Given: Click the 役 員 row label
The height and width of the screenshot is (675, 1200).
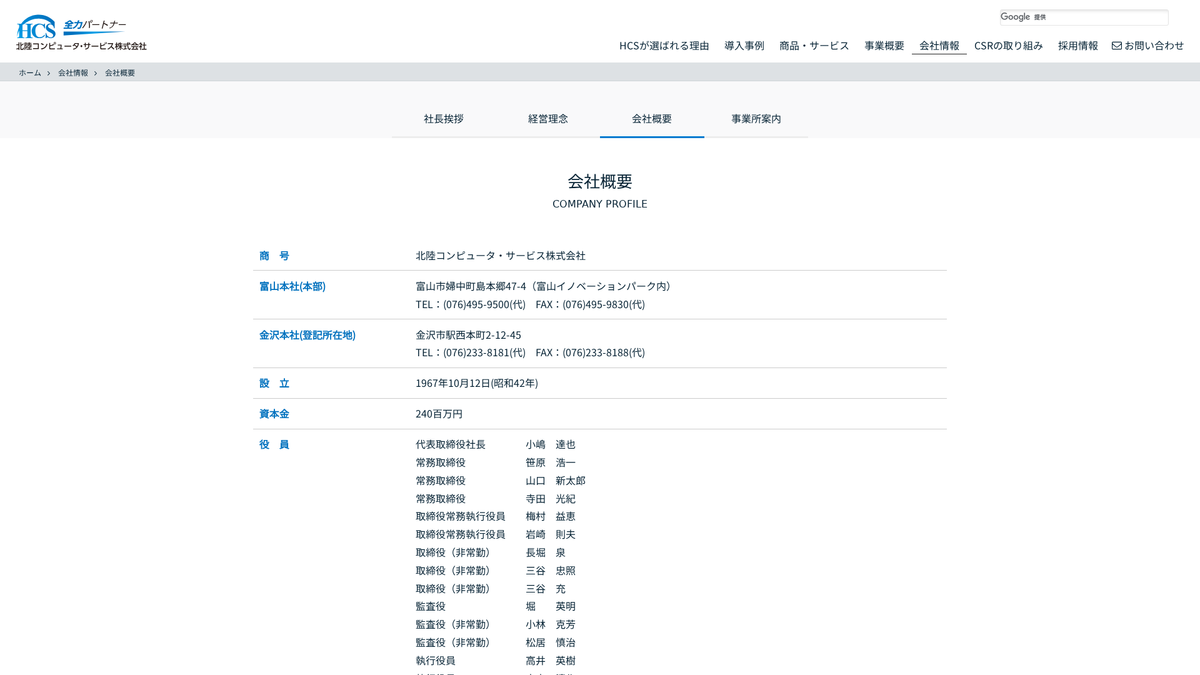Looking at the screenshot, I should 274,444.
